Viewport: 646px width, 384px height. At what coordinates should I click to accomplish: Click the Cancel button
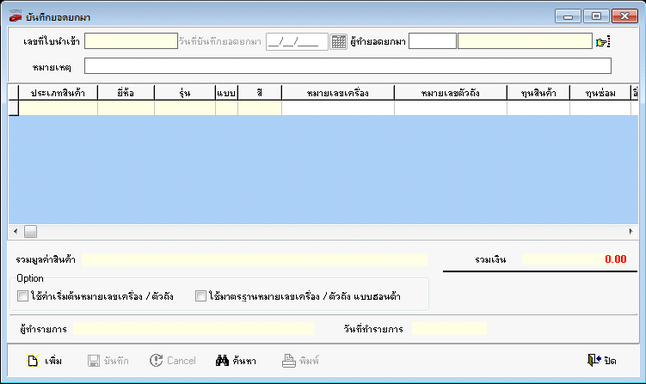coord(173,361)
